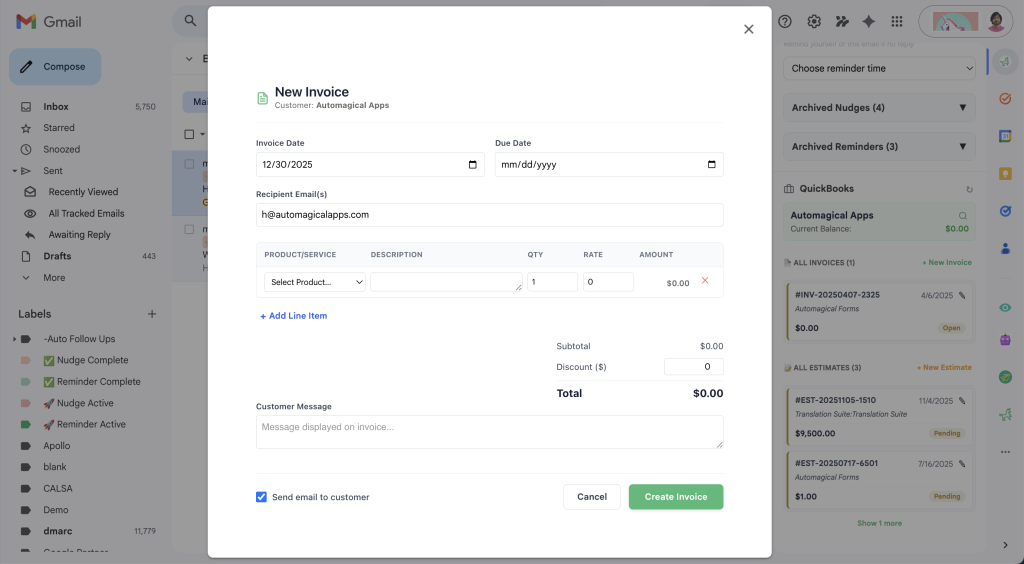Image resolution: width=1024 pixels, height=564 pixels.
Task: Click the Create Invoice button
Action: click(x=675, y=497)
